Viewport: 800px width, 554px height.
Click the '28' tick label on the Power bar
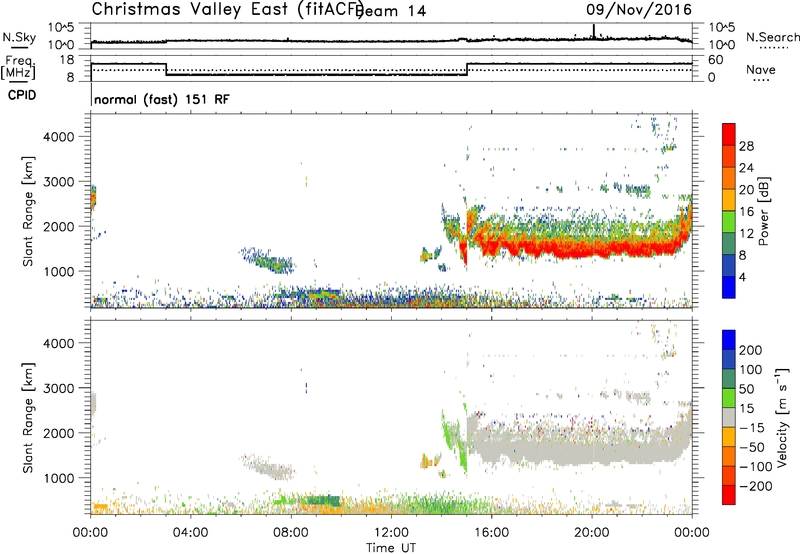pyautogui.click(x=746, y=146)
